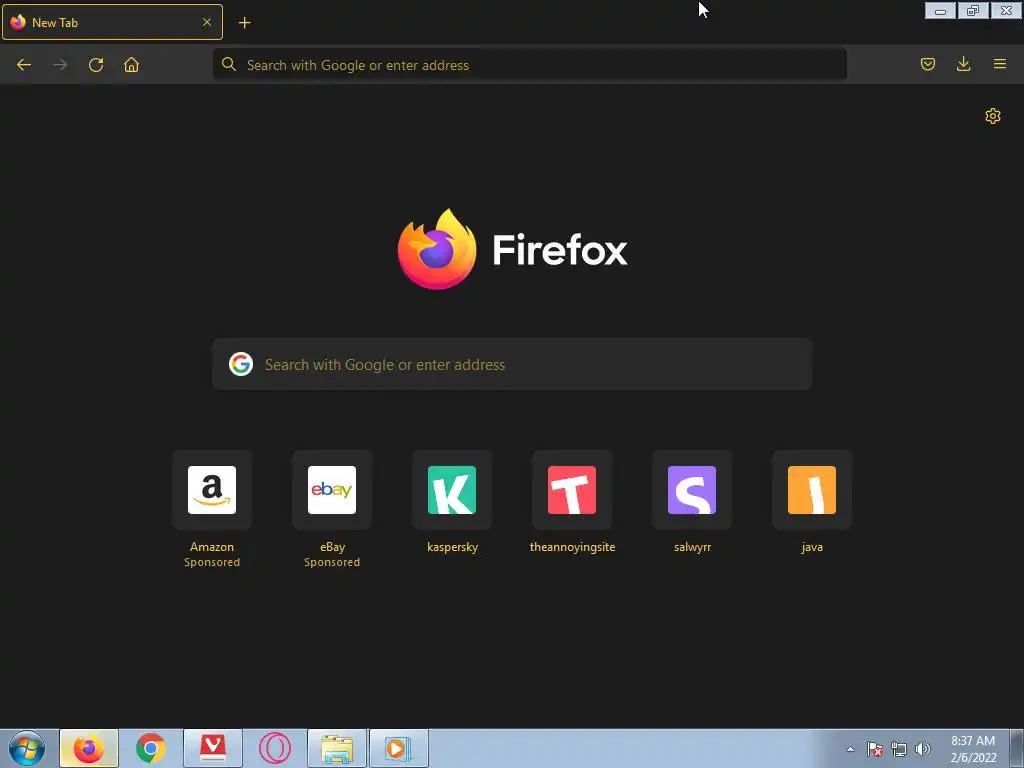Open the volume speaker icon
This screenshot has height=768, width=1024.
point(923,749)
